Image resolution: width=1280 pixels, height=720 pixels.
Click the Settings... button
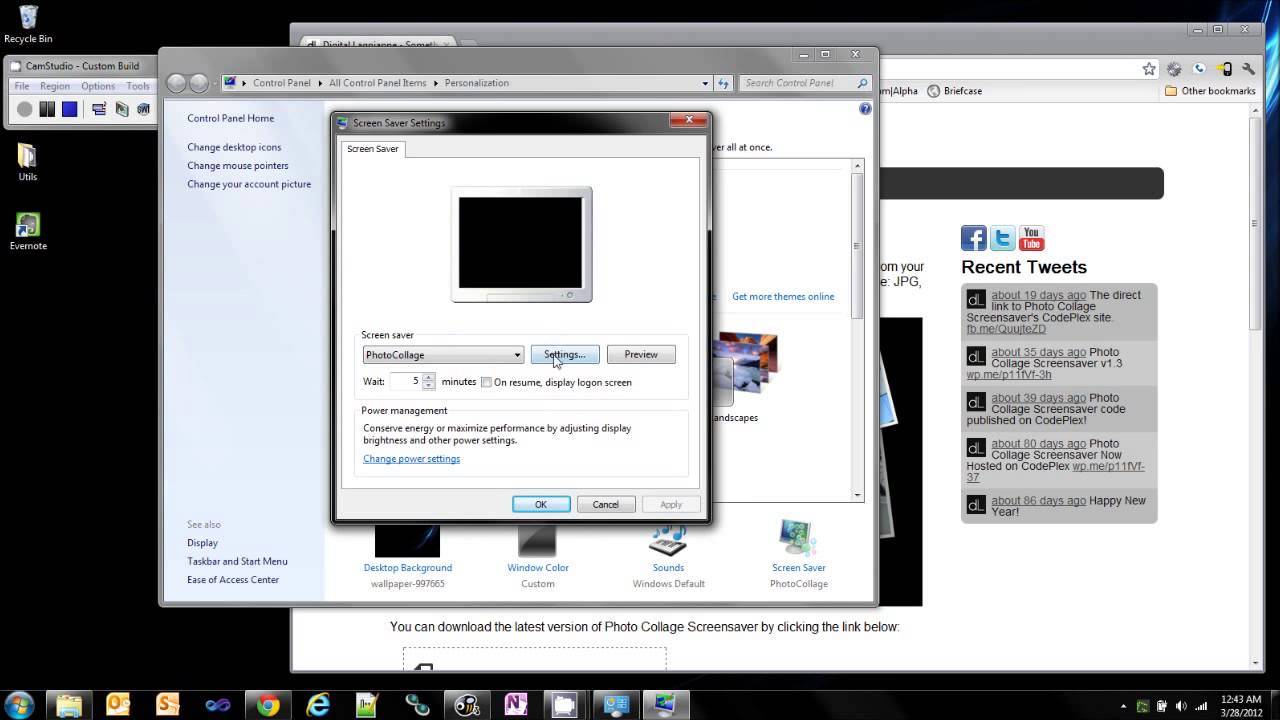(x=565, y=355)
